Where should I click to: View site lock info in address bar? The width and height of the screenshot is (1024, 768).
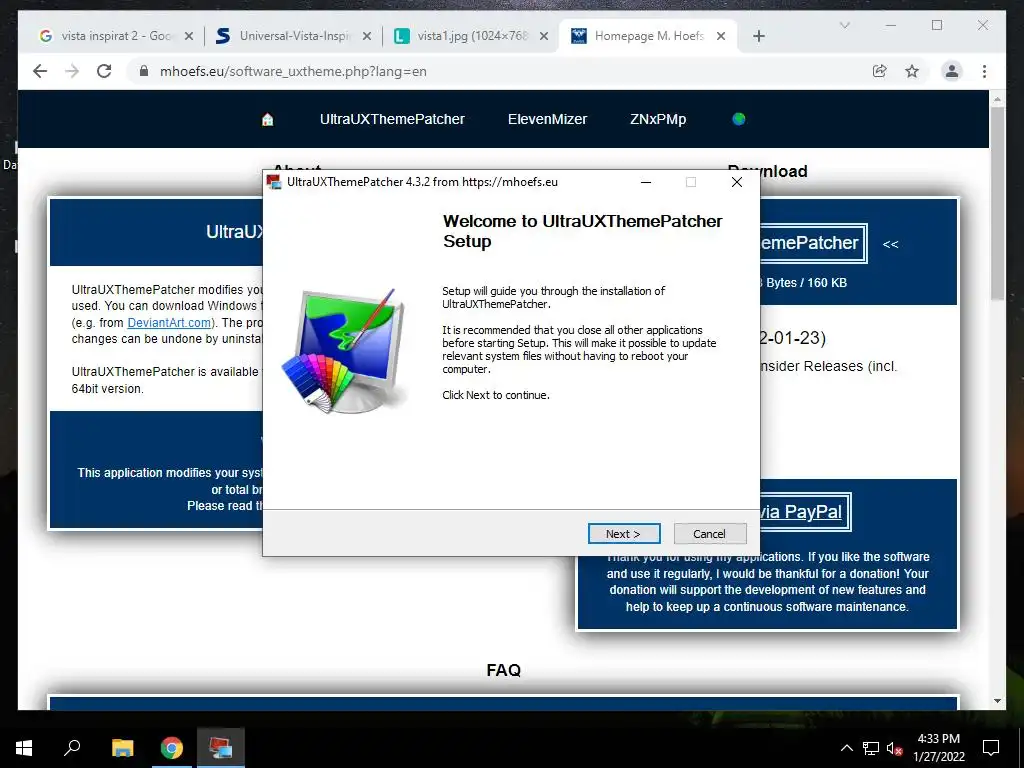click(144, 71)
